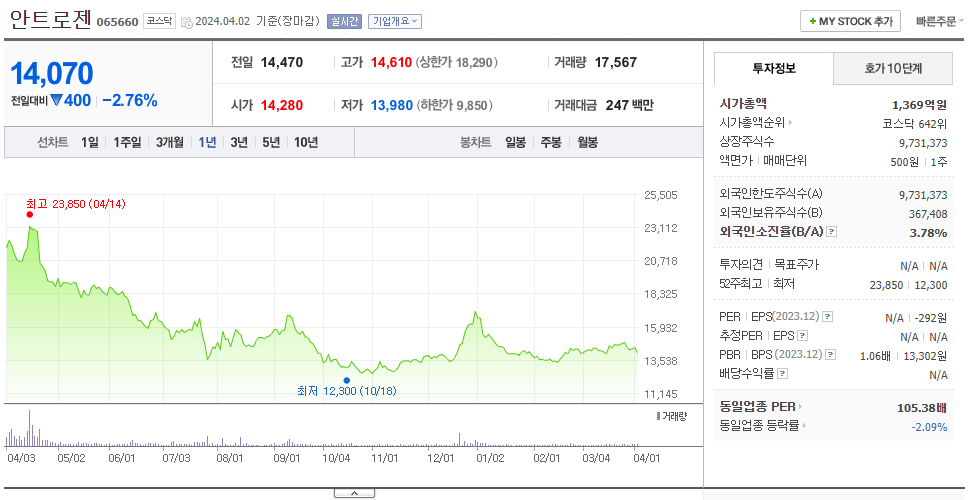
Task: Click the help icon next to PBR BPS(2023.12)
Action: (x=831, y=355)
